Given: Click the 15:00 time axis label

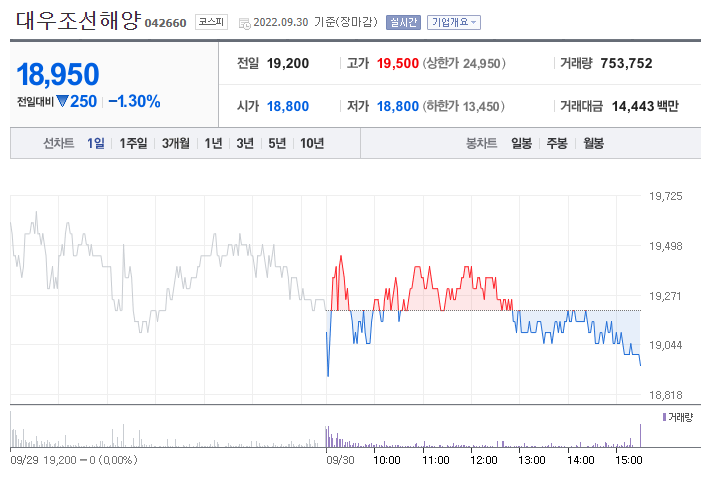Looking at the screenshot, I should (x=629, y=460).
